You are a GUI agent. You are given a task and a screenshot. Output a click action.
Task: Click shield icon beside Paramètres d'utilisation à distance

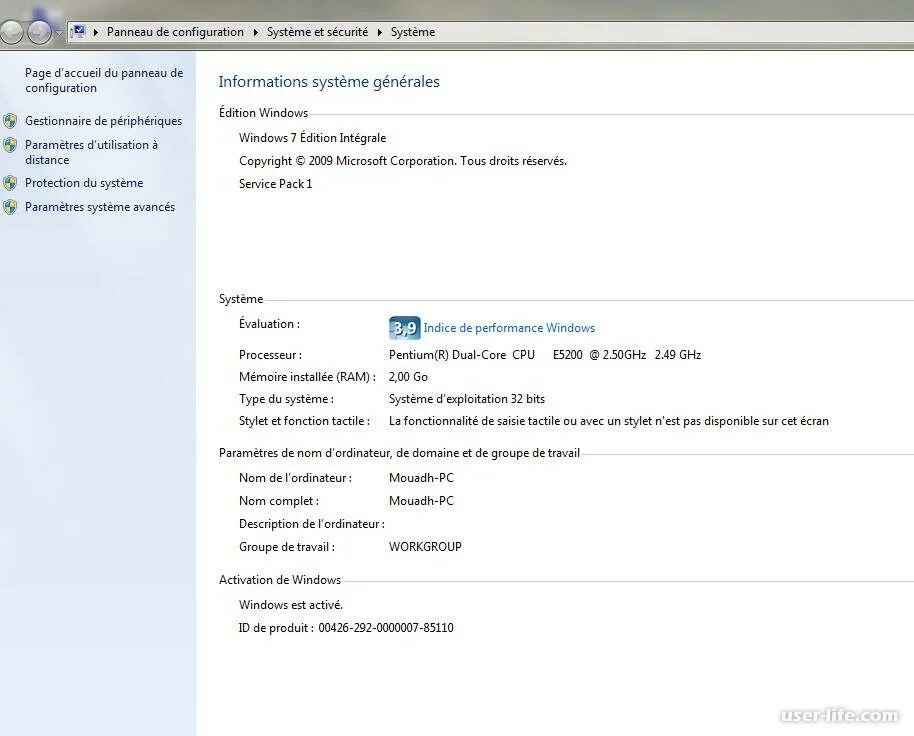10,145
